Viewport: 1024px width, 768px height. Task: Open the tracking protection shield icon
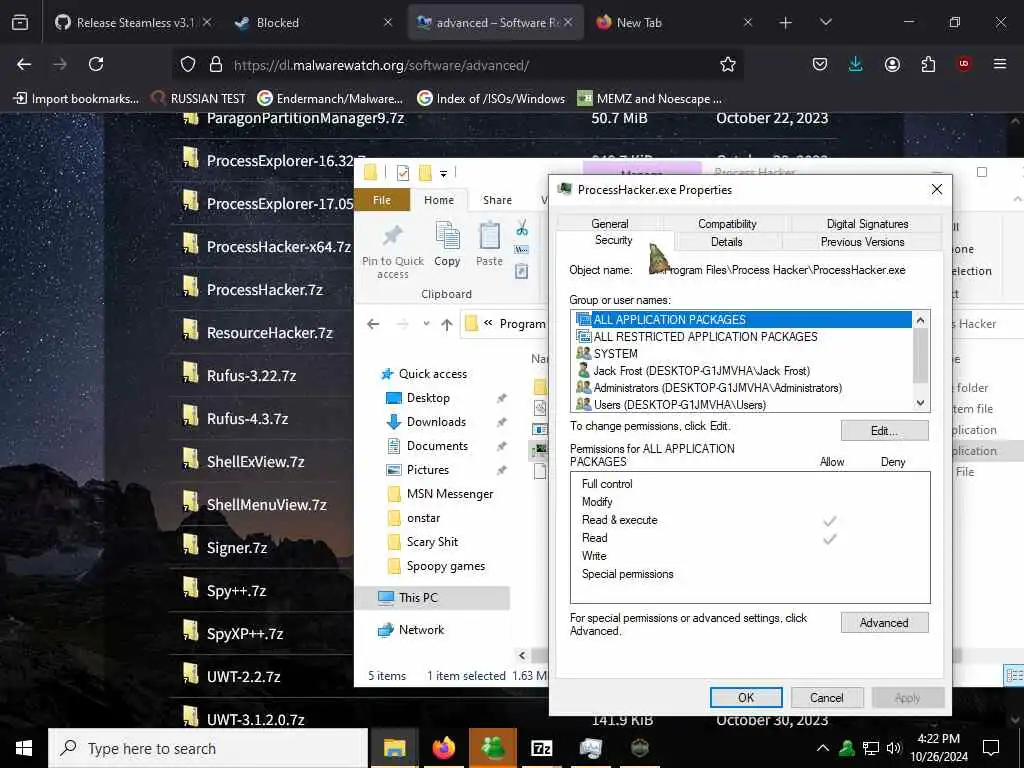coord(188,64)
